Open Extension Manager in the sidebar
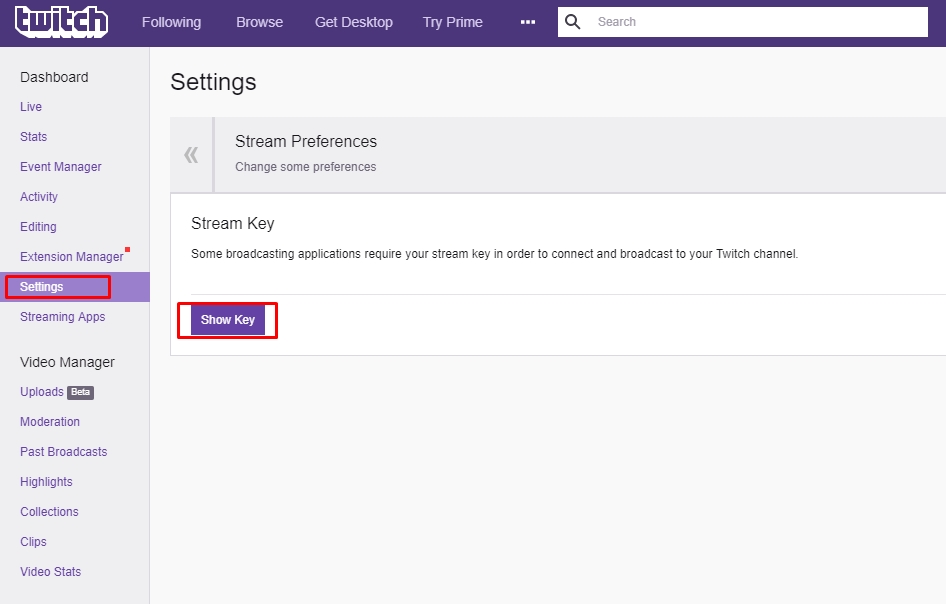 (72, 256)
